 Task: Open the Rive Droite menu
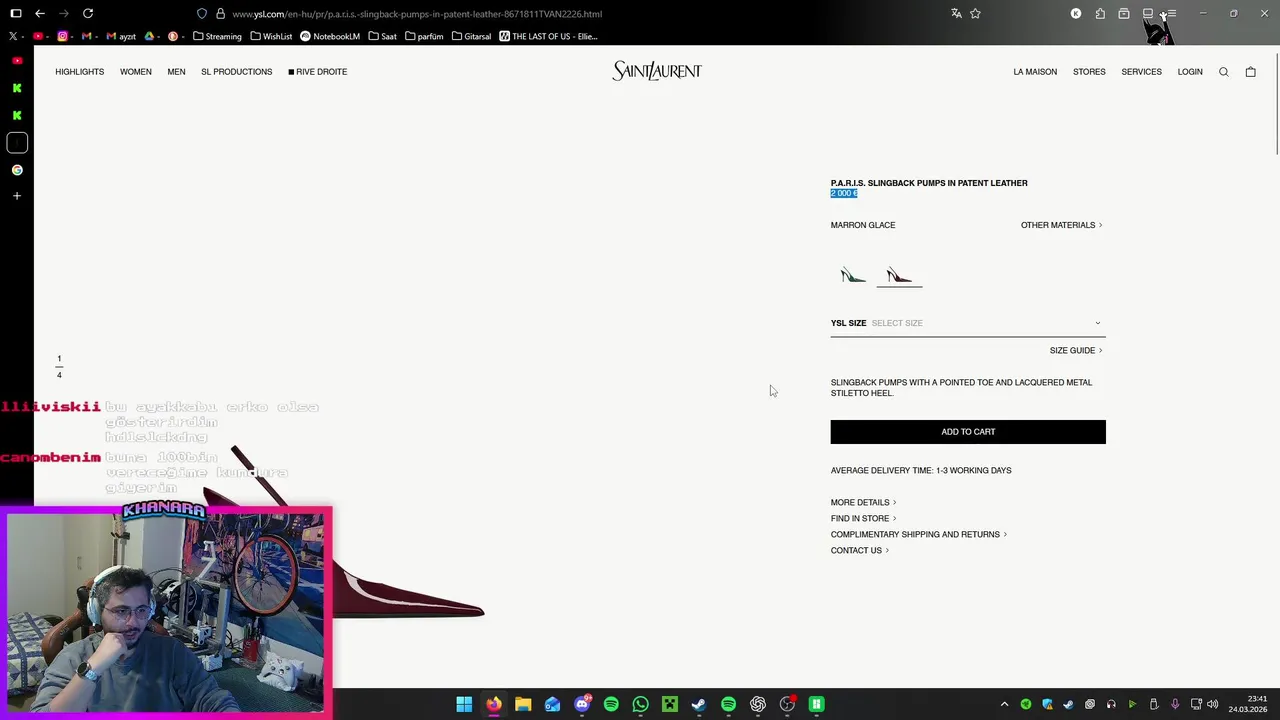pyautogui.click(x=318, y=72)
